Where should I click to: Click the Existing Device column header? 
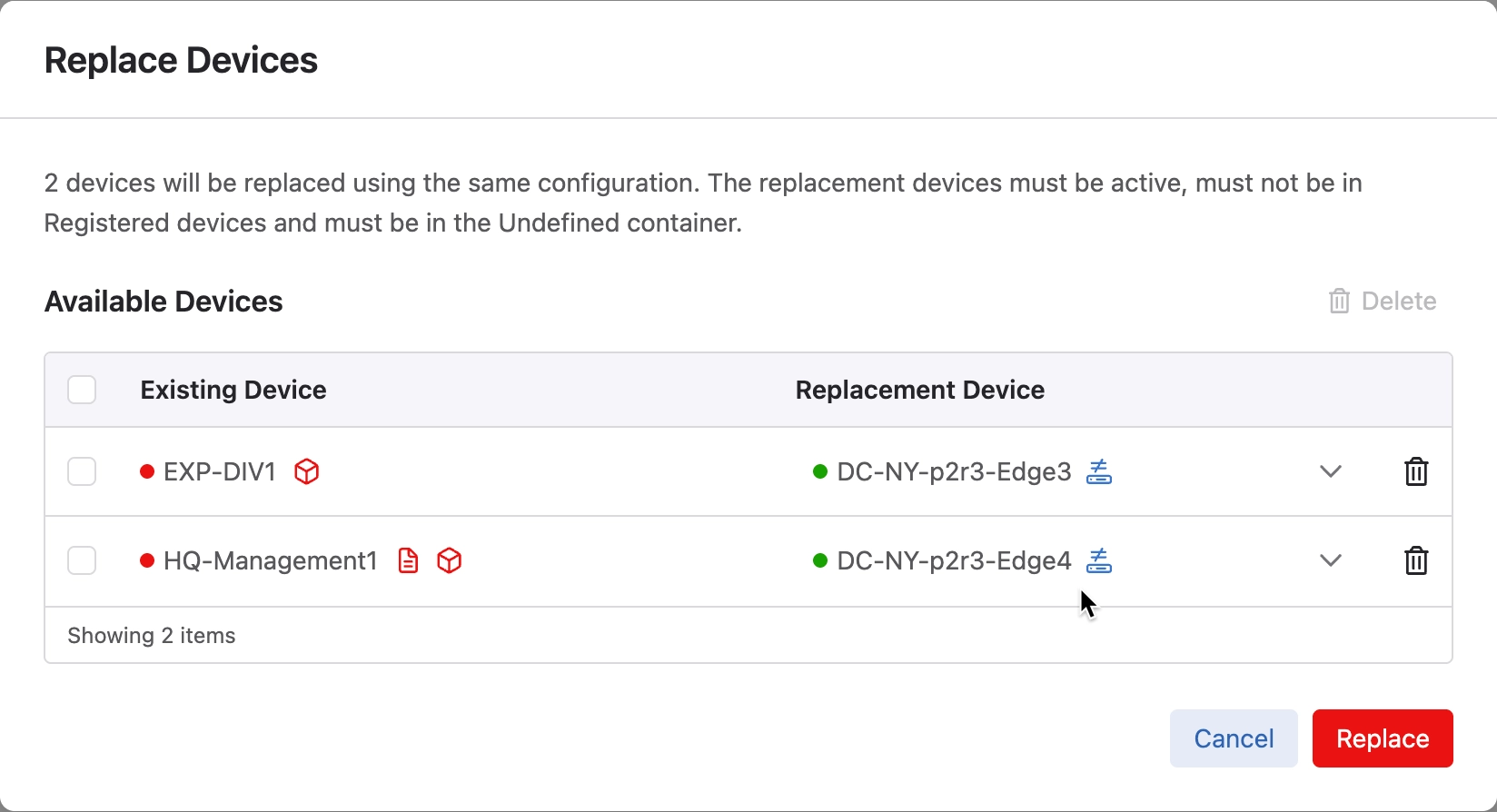tap(233, 390)
